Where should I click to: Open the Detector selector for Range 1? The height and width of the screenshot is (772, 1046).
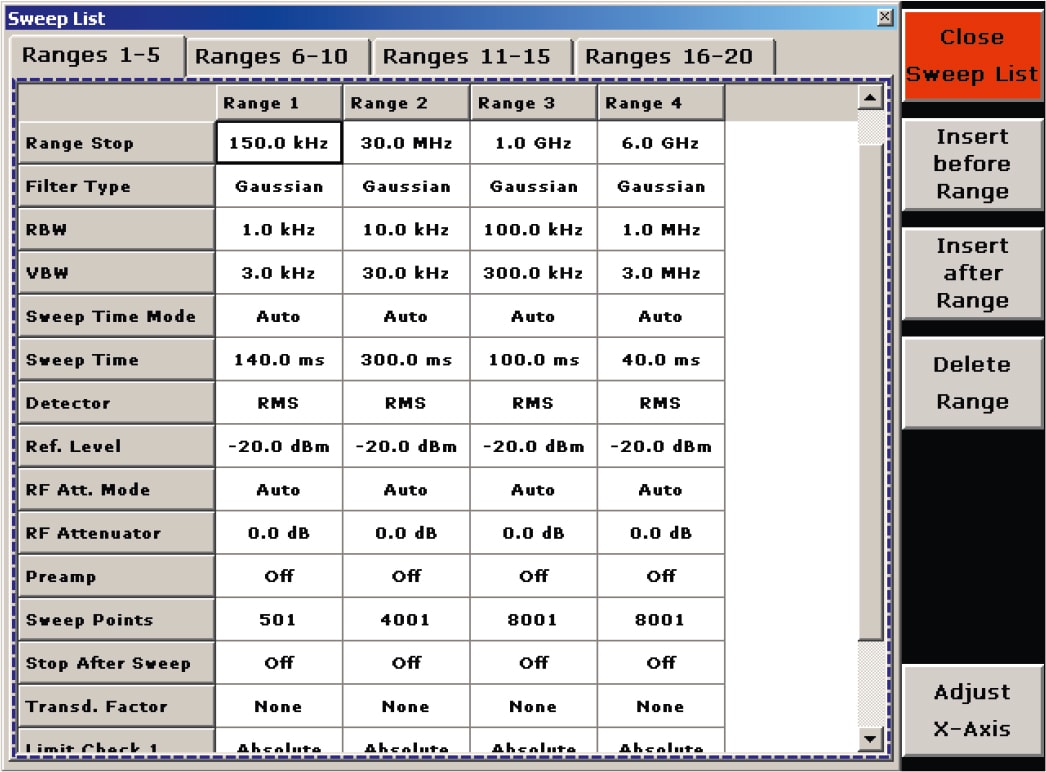pyautogui.click(x=278, y=402)
